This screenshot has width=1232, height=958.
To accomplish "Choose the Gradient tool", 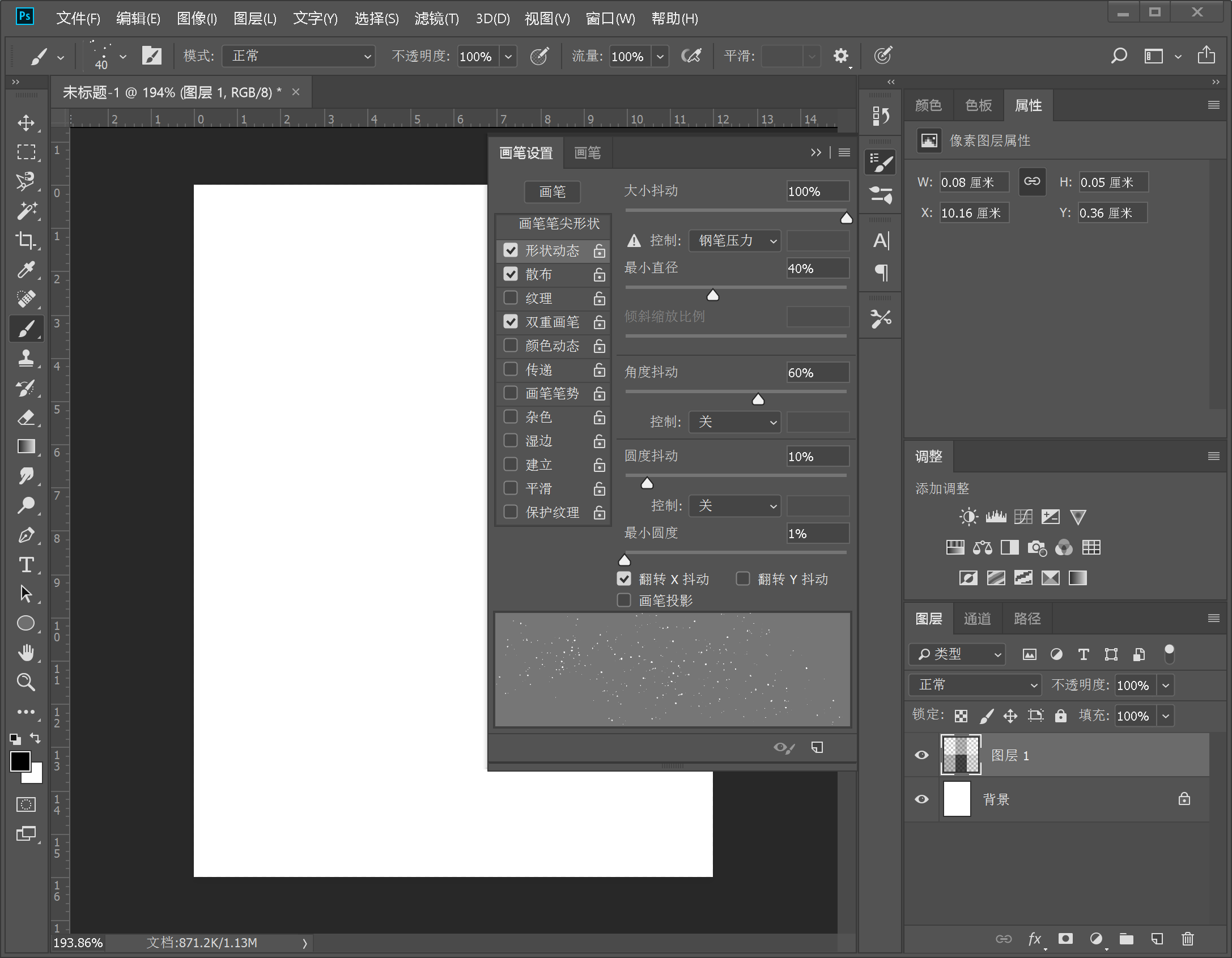I will [26, 447].
